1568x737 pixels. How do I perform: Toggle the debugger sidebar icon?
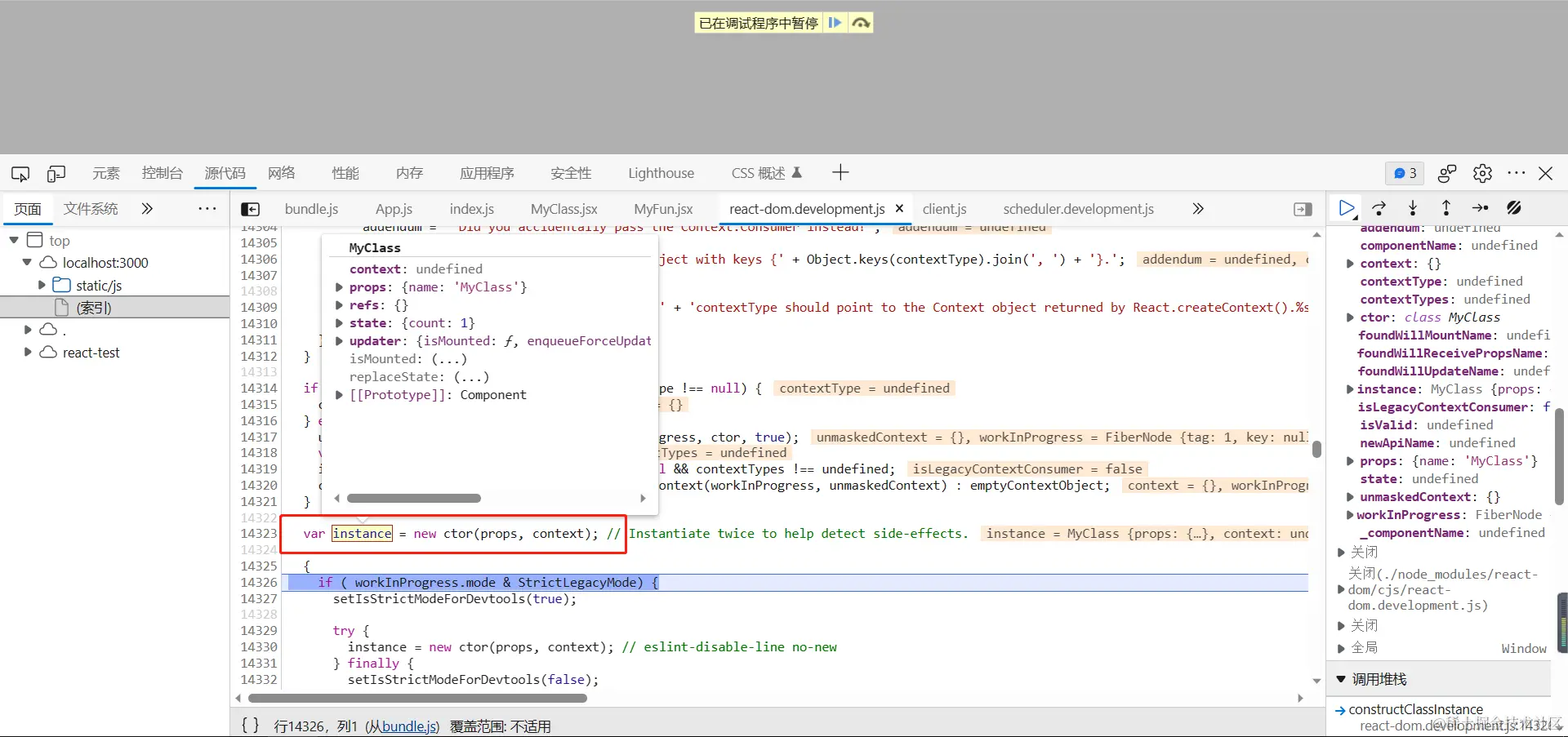tap(1303, 210)
